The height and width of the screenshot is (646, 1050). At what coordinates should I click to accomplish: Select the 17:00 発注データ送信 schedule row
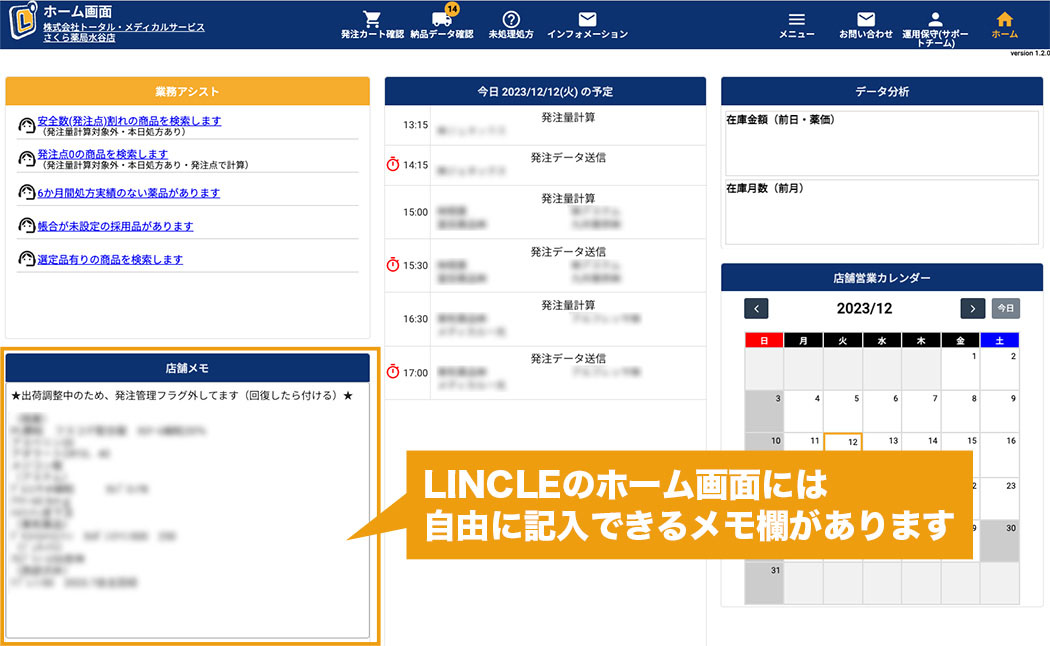545,373
